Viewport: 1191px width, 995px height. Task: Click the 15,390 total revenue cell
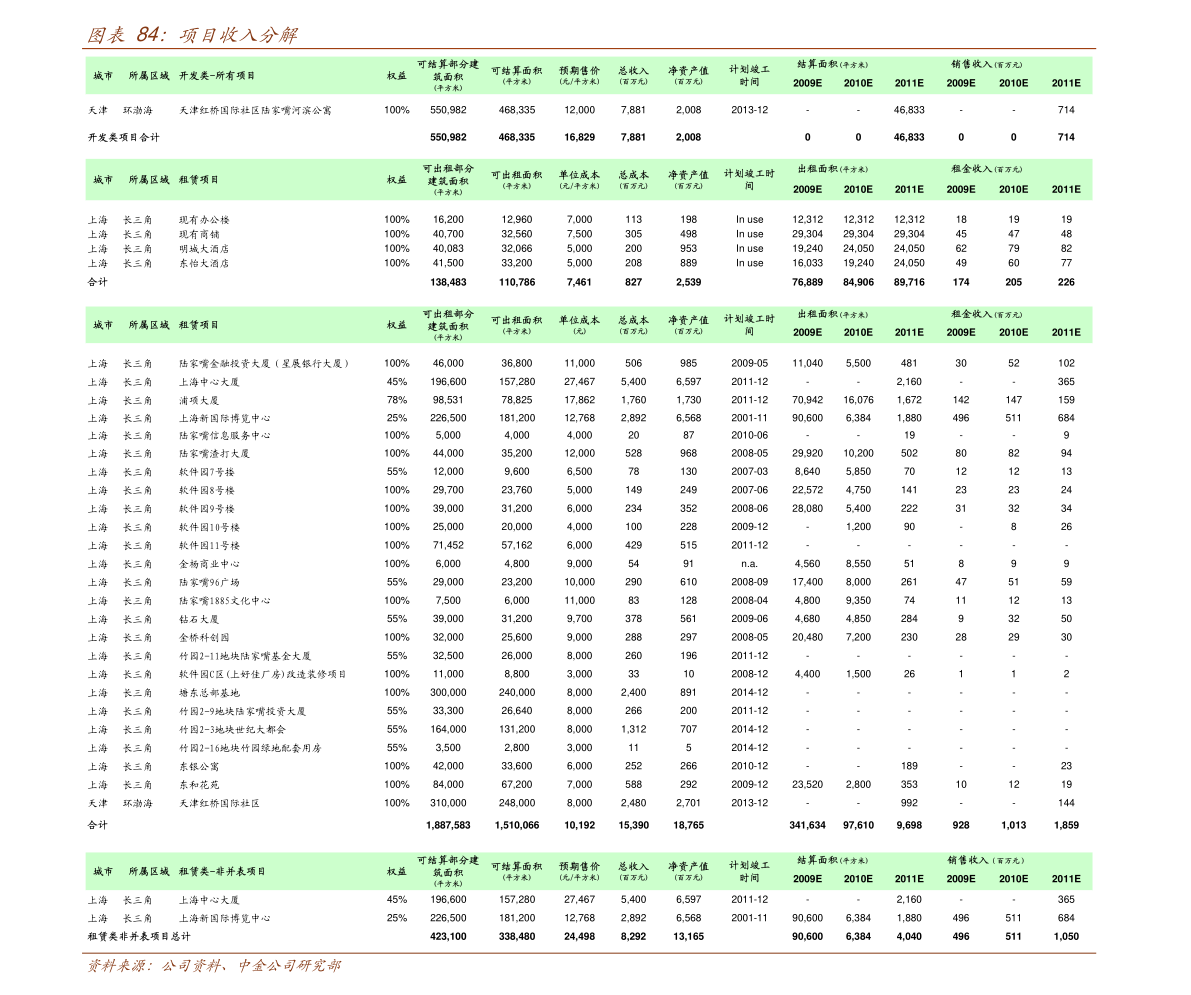pyautogui.click(x=633, y=825)
